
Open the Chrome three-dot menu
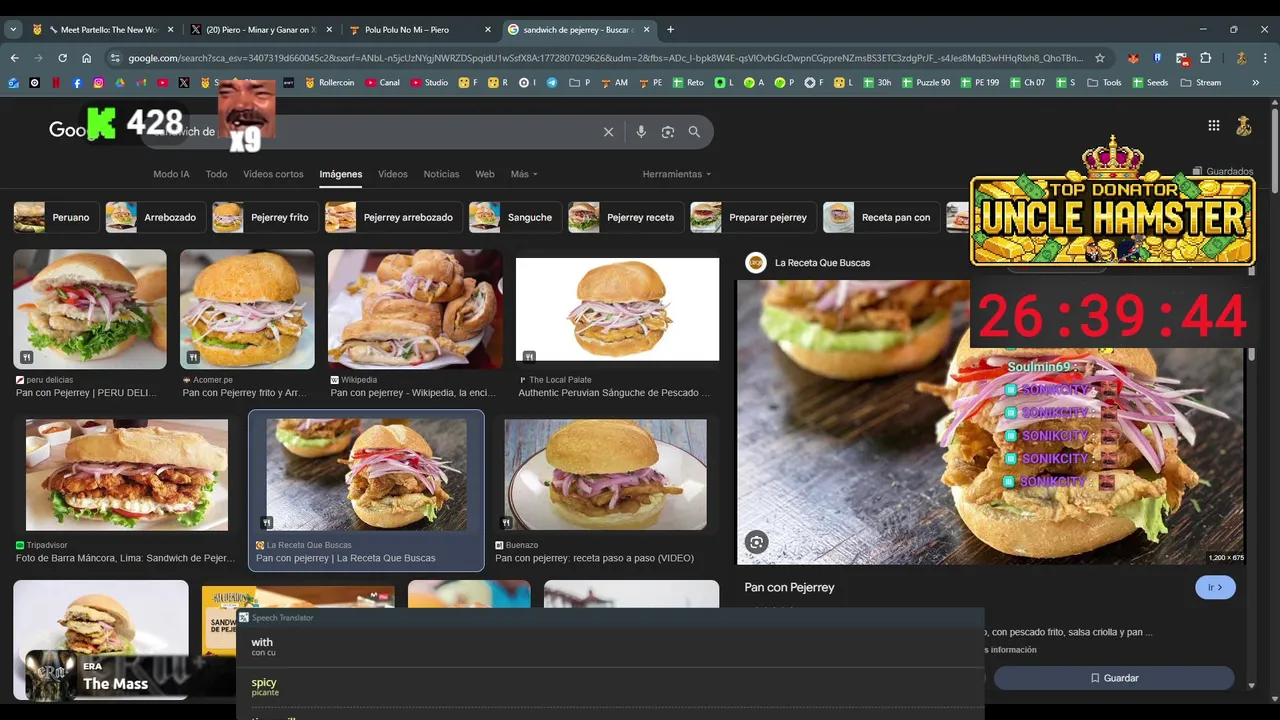pos(1266,58)
